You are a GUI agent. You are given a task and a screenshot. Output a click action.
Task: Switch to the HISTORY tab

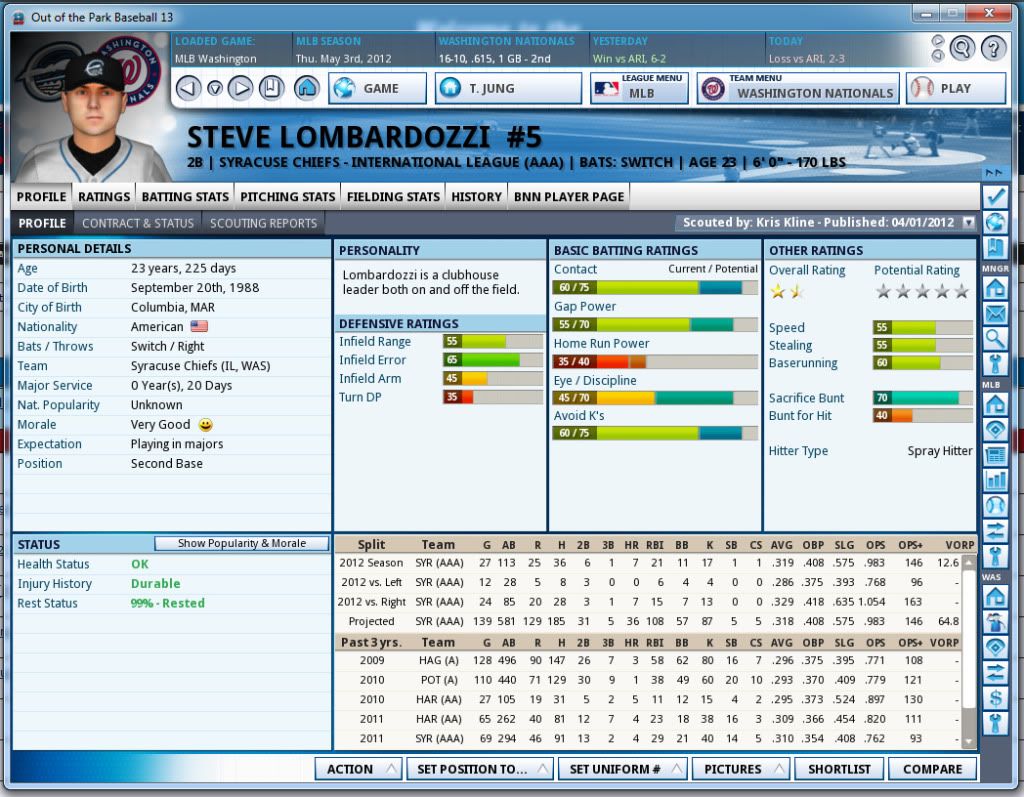click(476, 197)
